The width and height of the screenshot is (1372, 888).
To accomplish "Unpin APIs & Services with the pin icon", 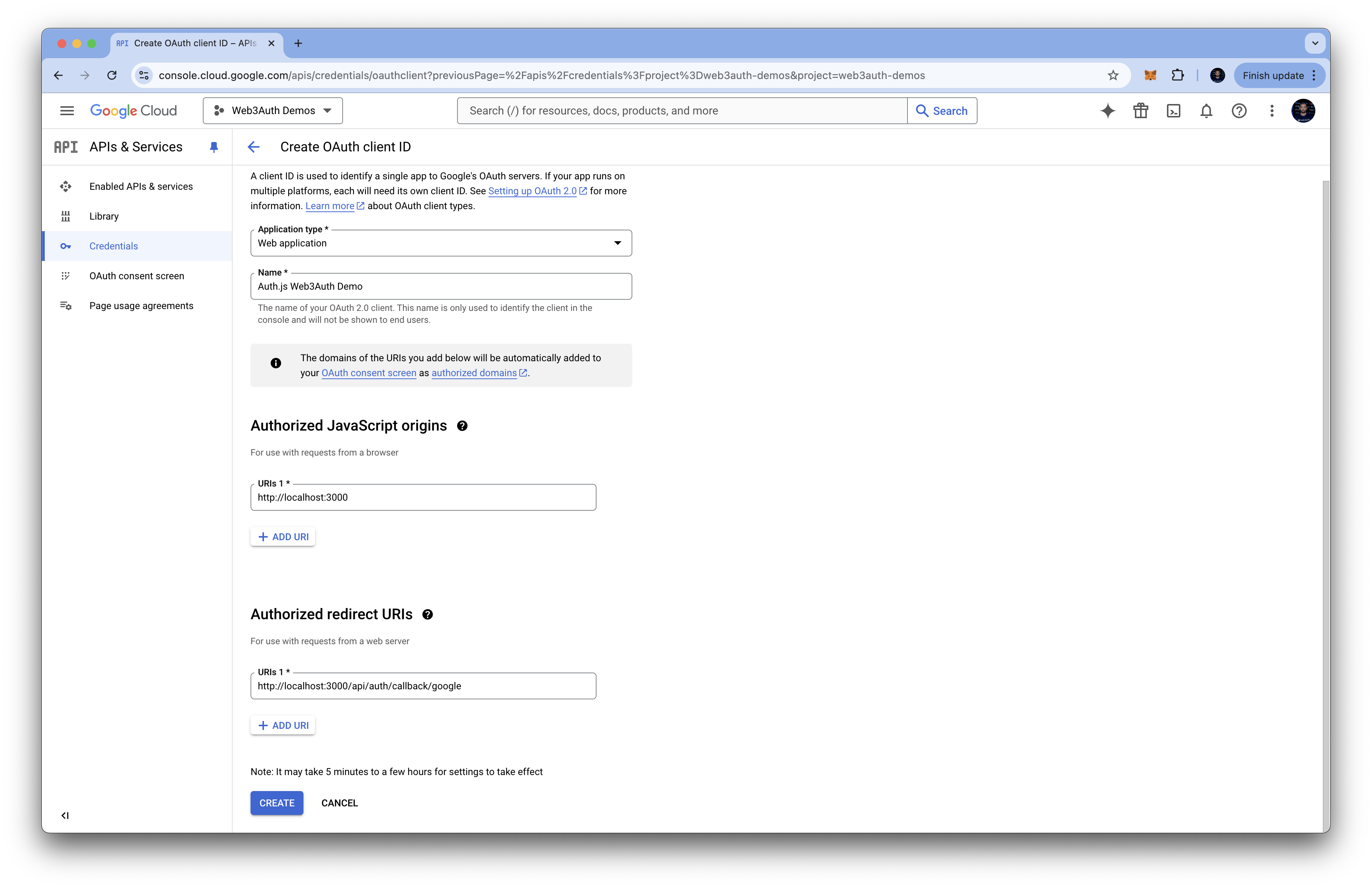I will [214, 147].
